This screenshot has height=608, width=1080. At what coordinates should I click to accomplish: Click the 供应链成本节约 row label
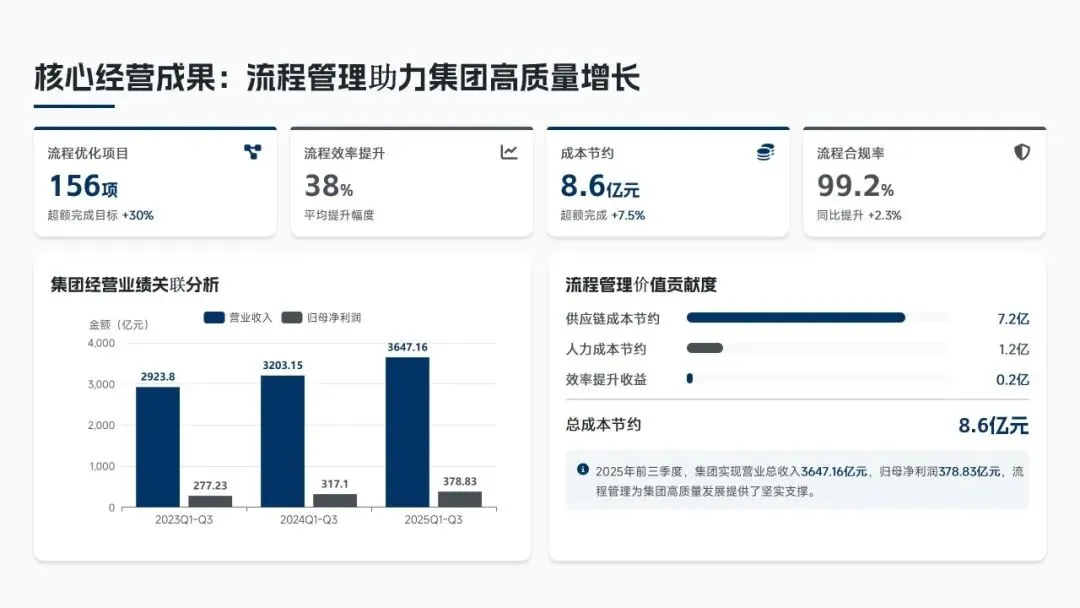(612, 319)
